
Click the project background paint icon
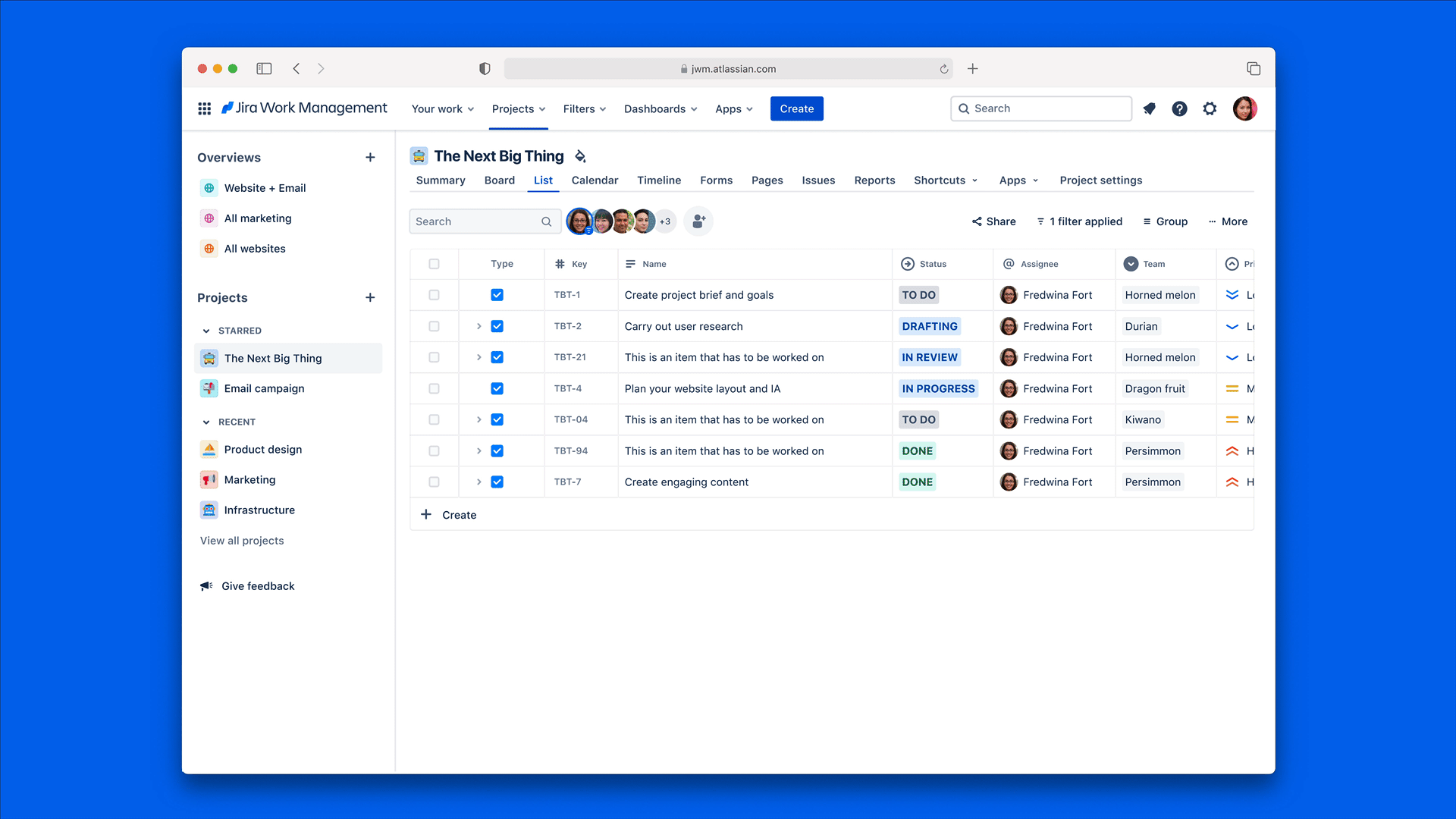click(x=580, y=156)
